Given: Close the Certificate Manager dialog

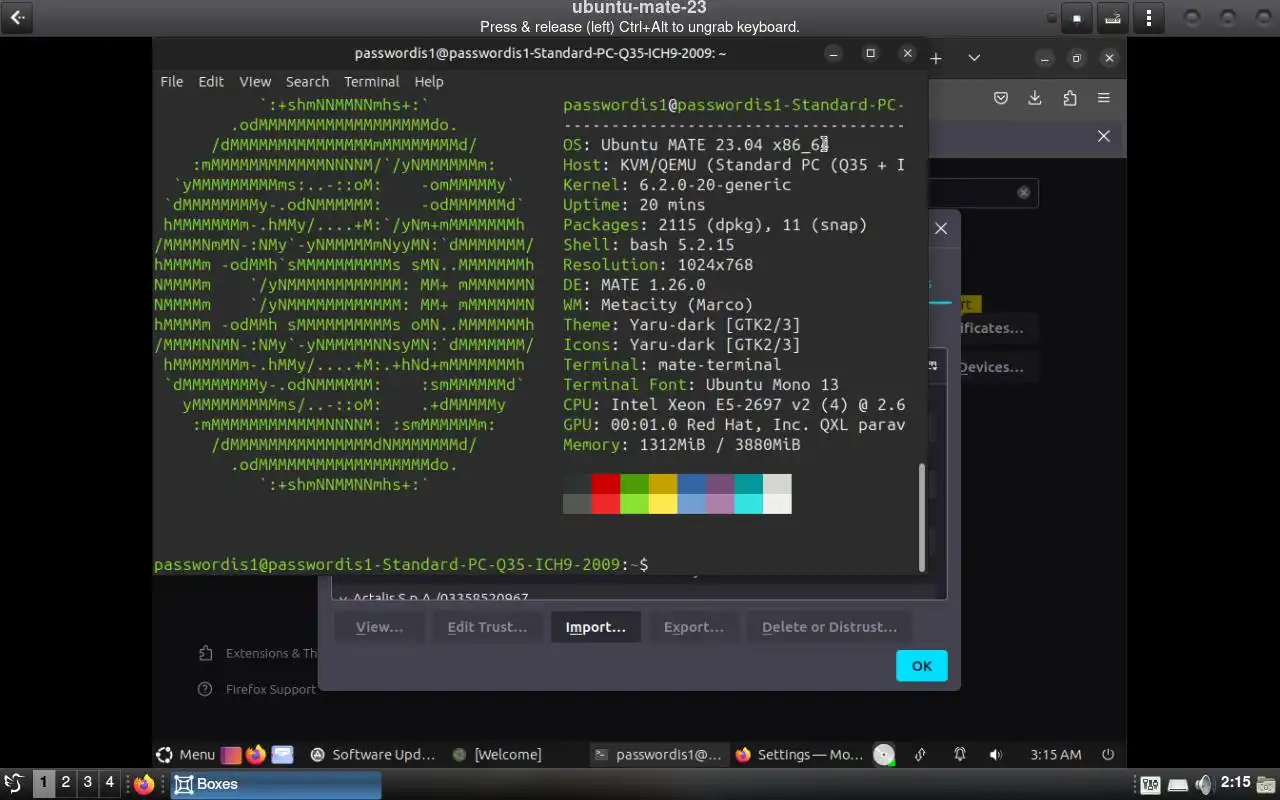Looking at the screenshot, I should tap(941, 228).
